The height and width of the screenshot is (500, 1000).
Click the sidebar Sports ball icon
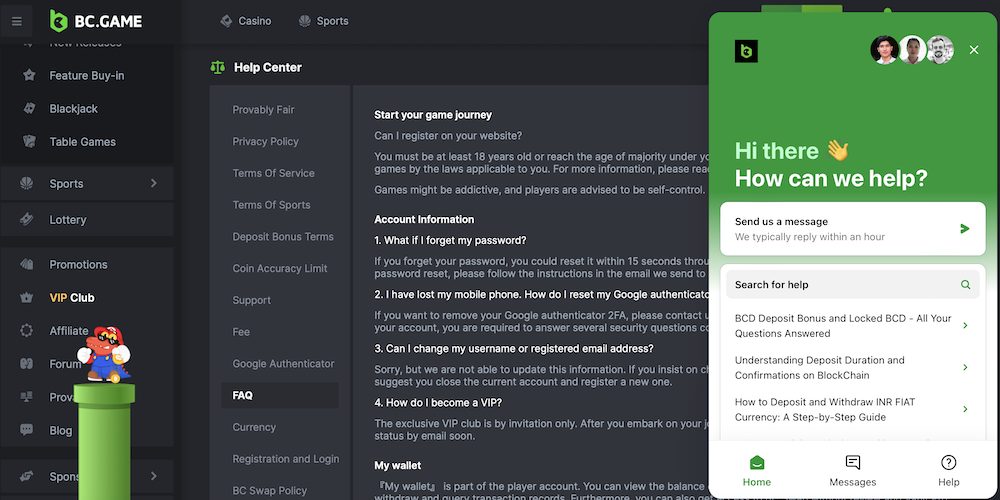[26, 184]
